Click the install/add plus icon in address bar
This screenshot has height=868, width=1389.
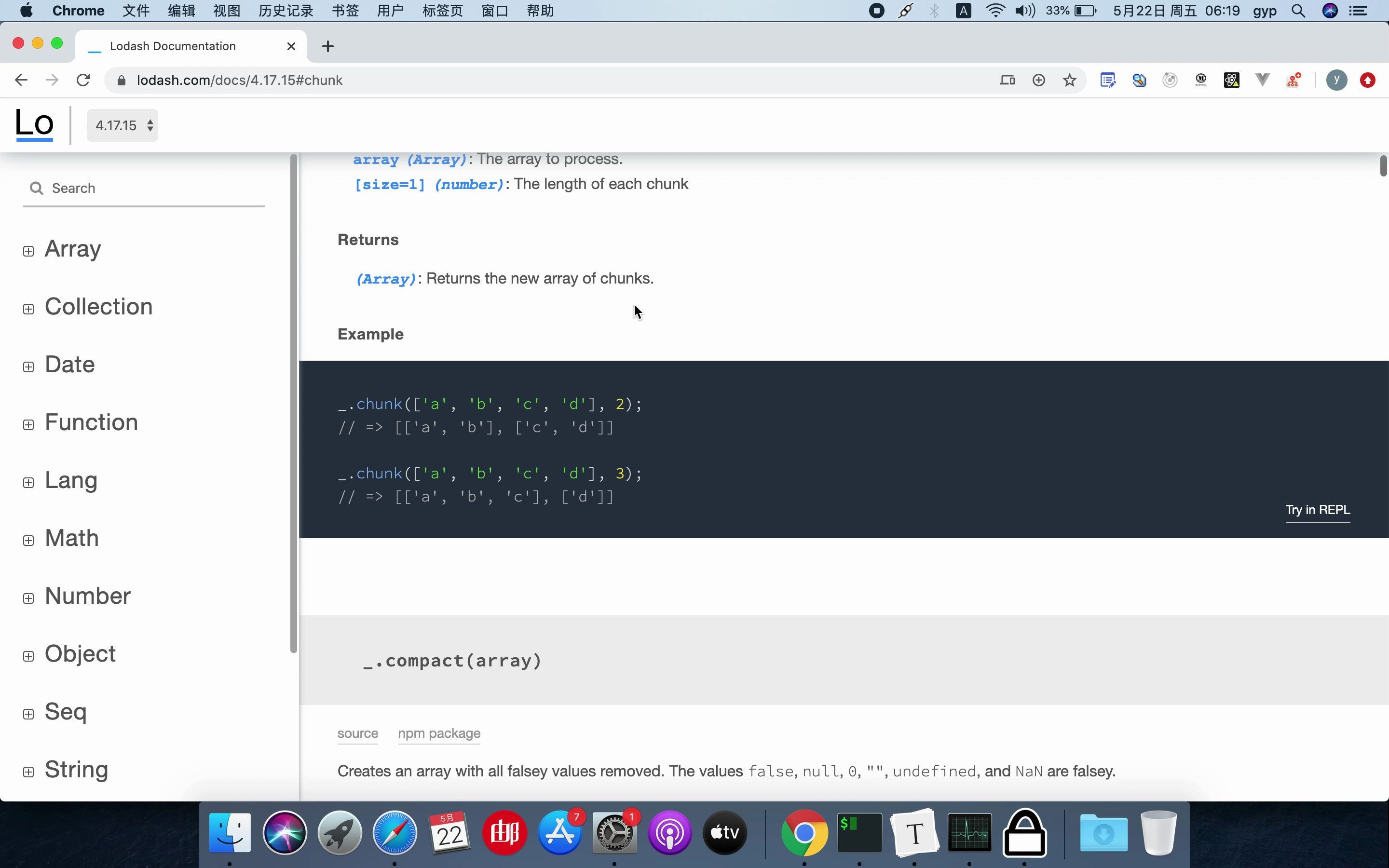tap(1038, 80)
